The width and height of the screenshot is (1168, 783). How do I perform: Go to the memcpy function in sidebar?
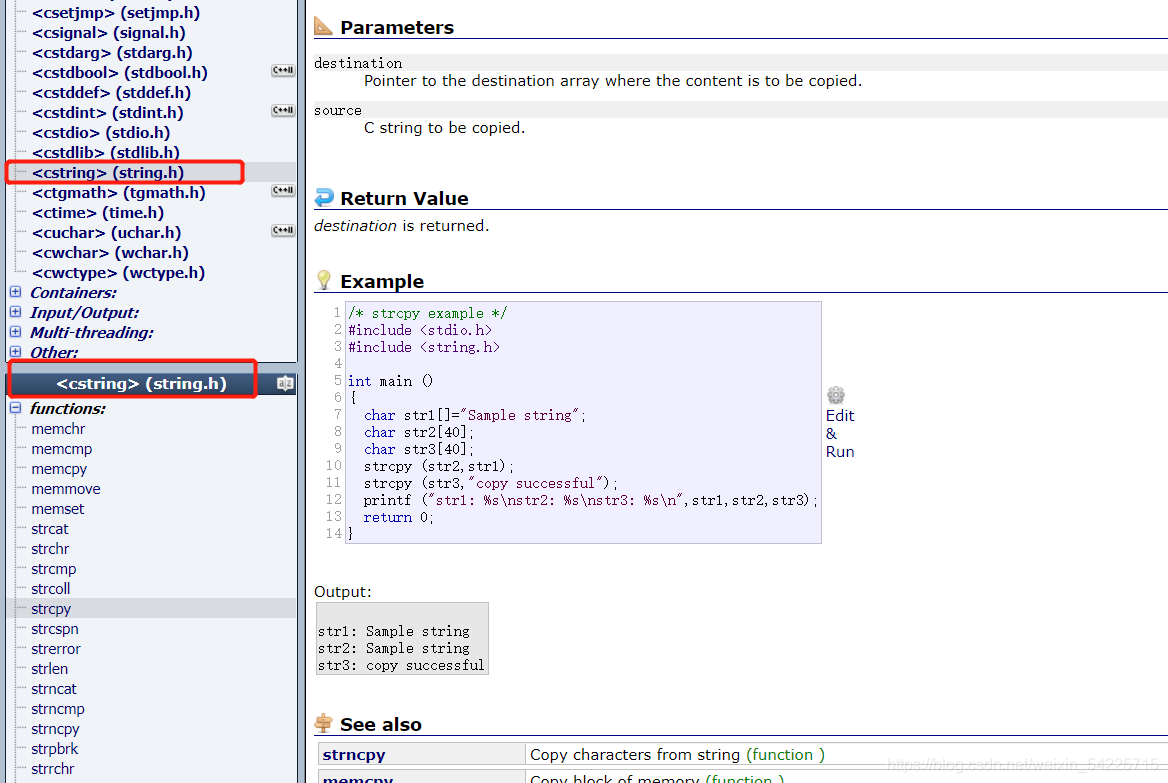click(x=59, y=469)
